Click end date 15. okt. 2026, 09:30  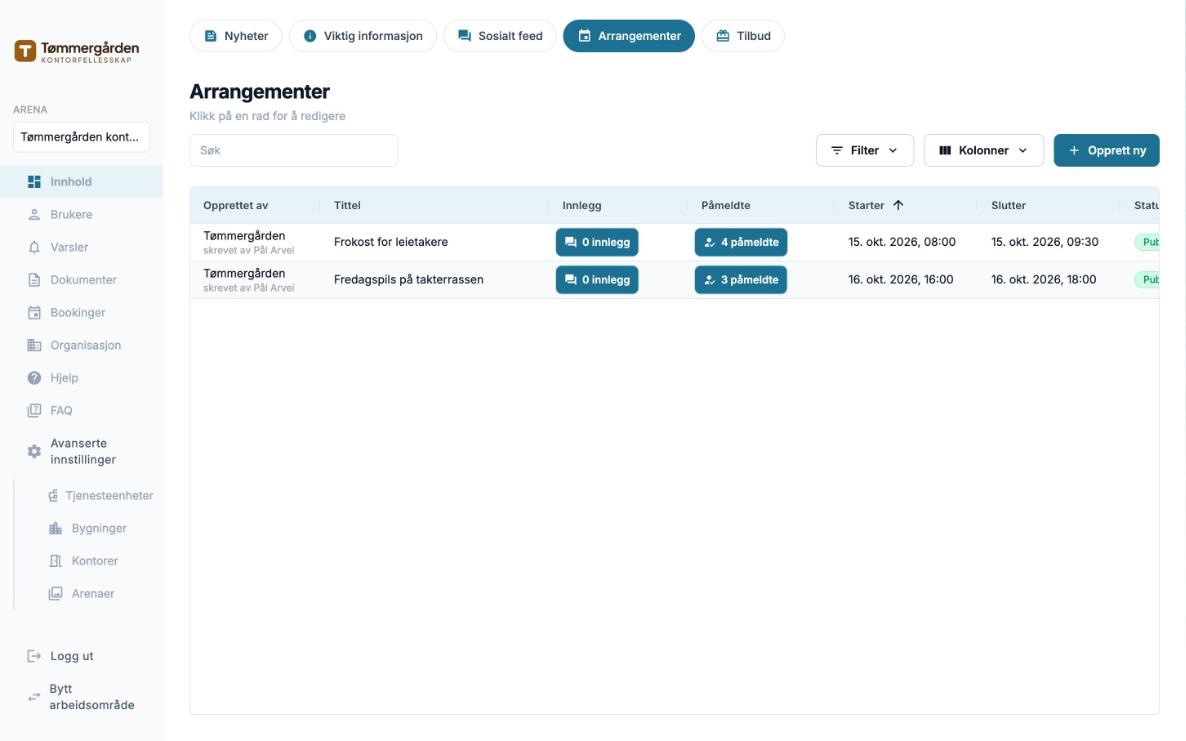pos(1045,242)
